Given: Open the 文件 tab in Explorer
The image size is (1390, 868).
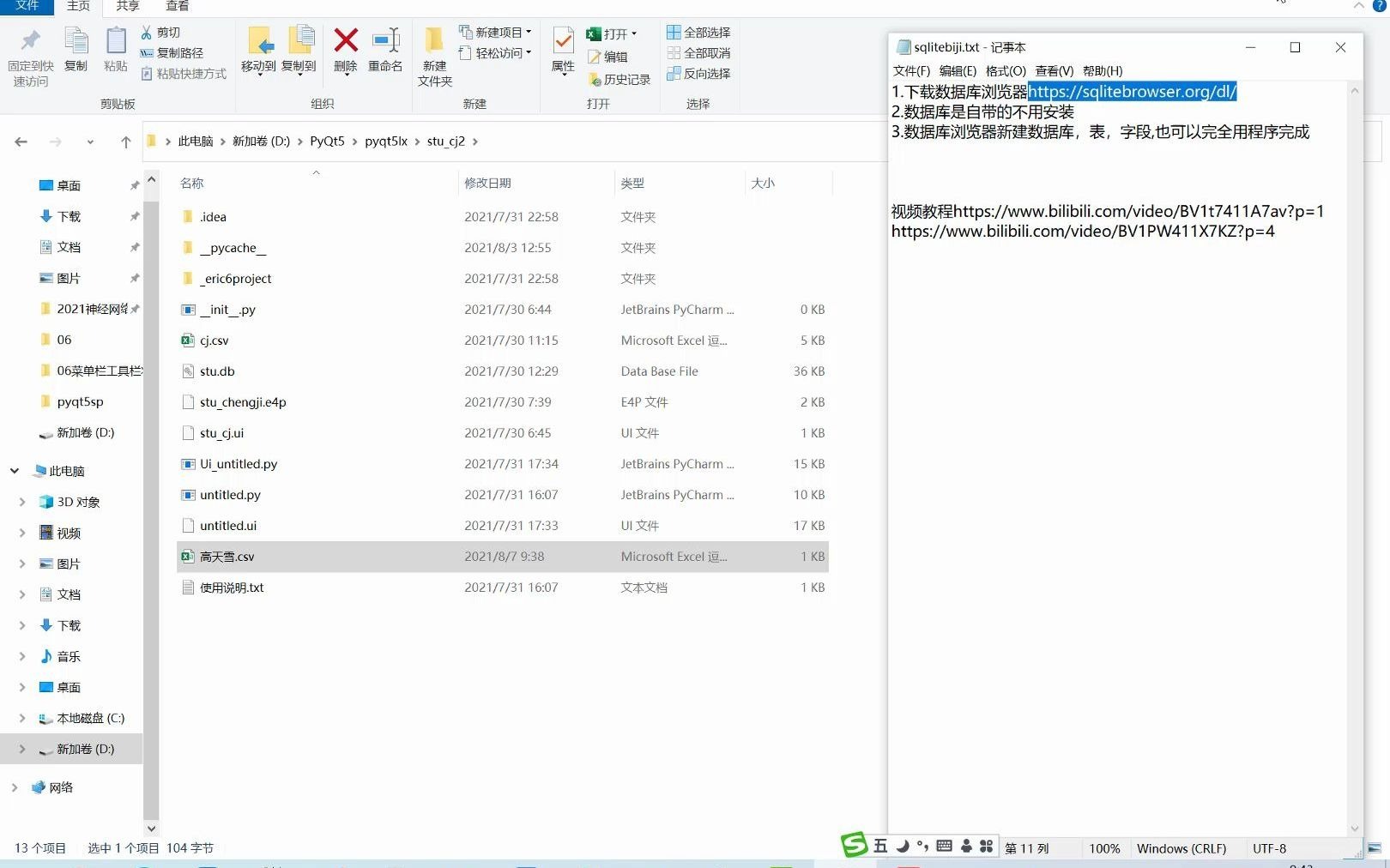Looking at the screenshot, I should tap(27, 6).
